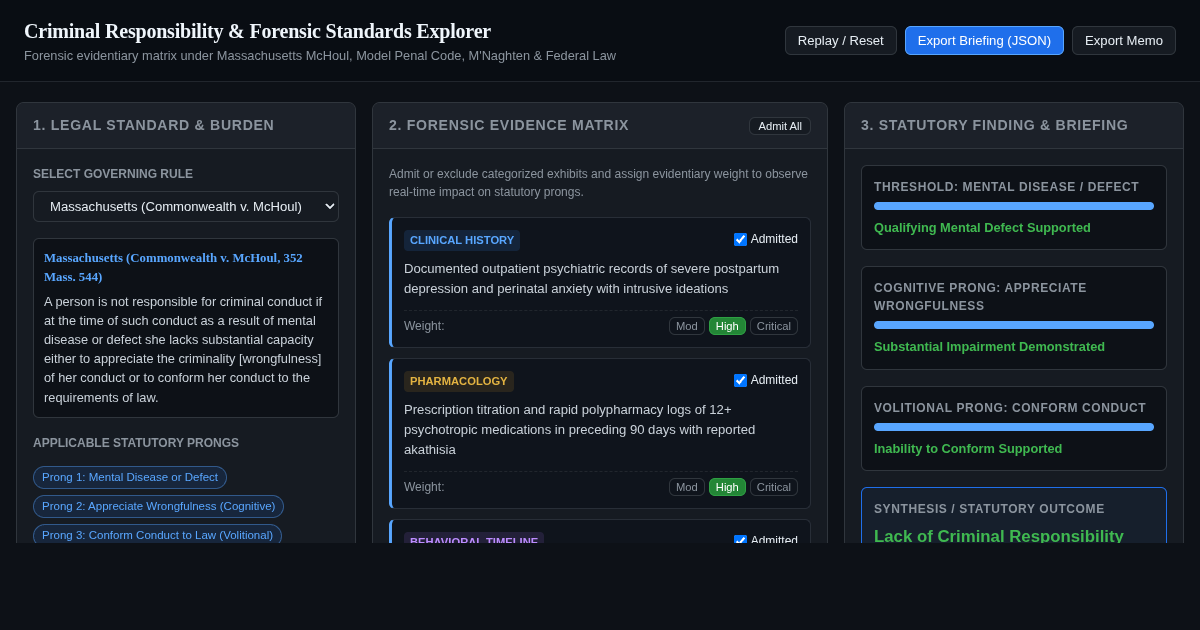Screen dimensions: 1200x630
Task: Set Clinical History weight to Mod
Action: click(x=687, y=326)
